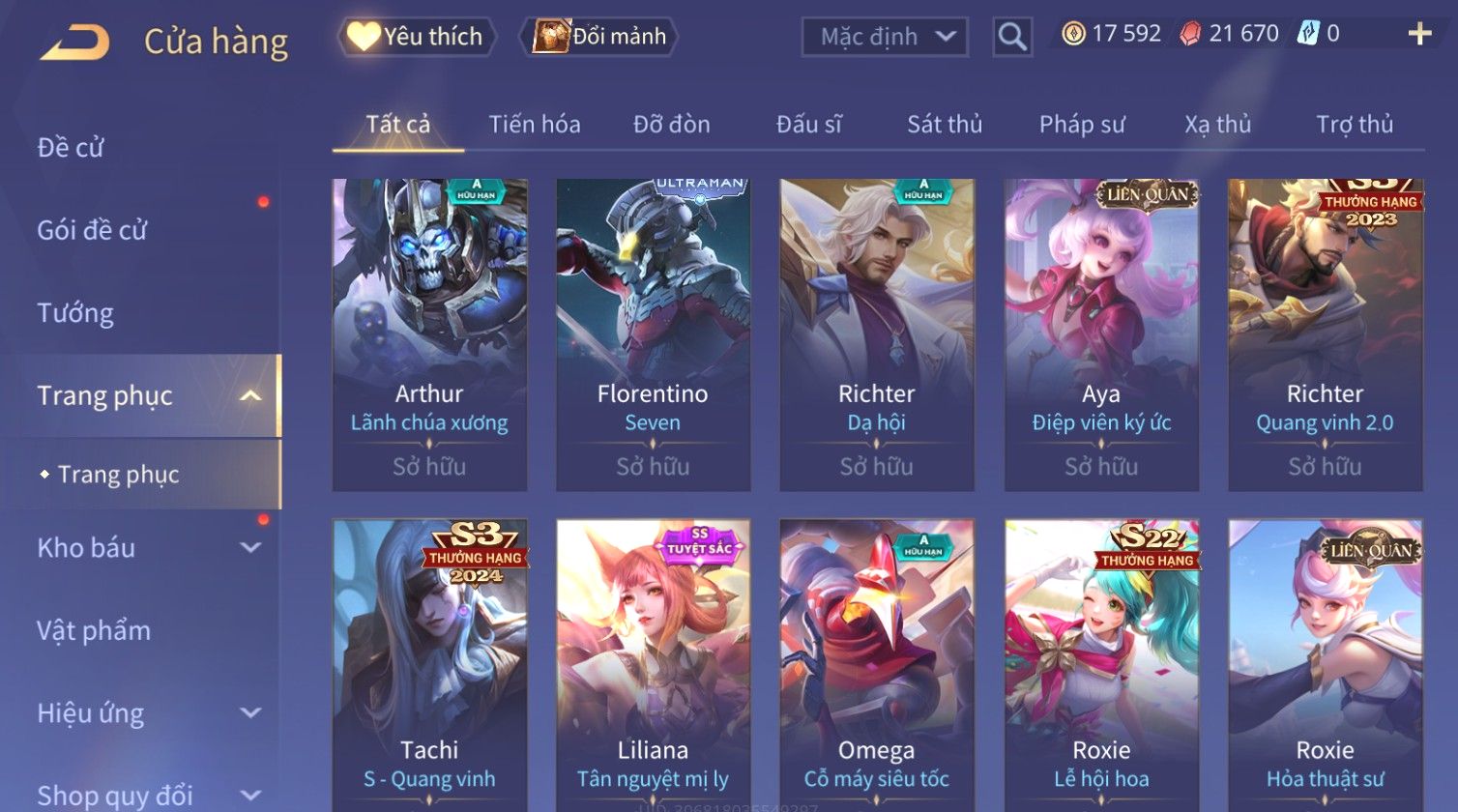1458x812 pixels.
Task: Select Arthur Lãnh chúa xương skin card
Action: tap(429, 334)
